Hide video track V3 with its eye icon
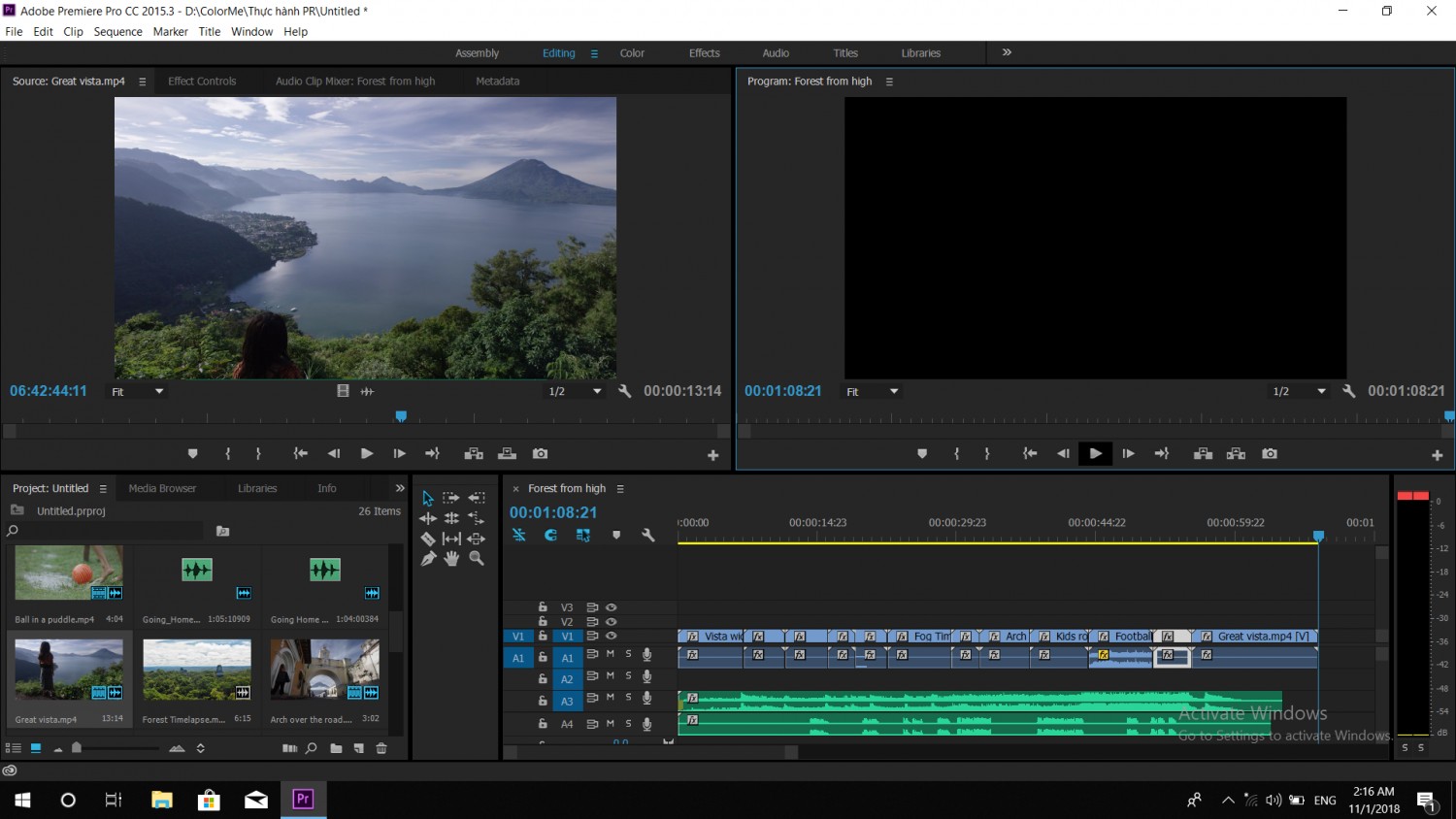The height and width of the screenshot is (819, 1456). [x=612, y=607]
